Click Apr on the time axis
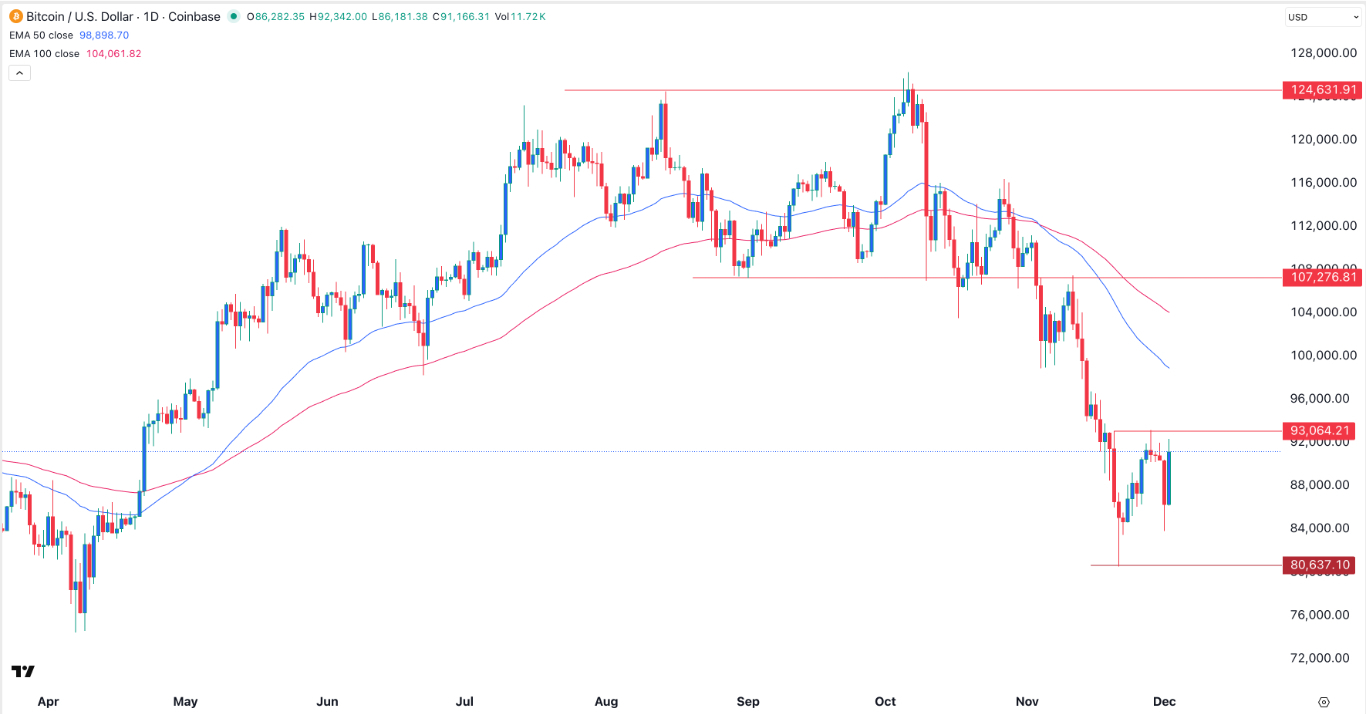1366x714 pixels. coord(47,702)
